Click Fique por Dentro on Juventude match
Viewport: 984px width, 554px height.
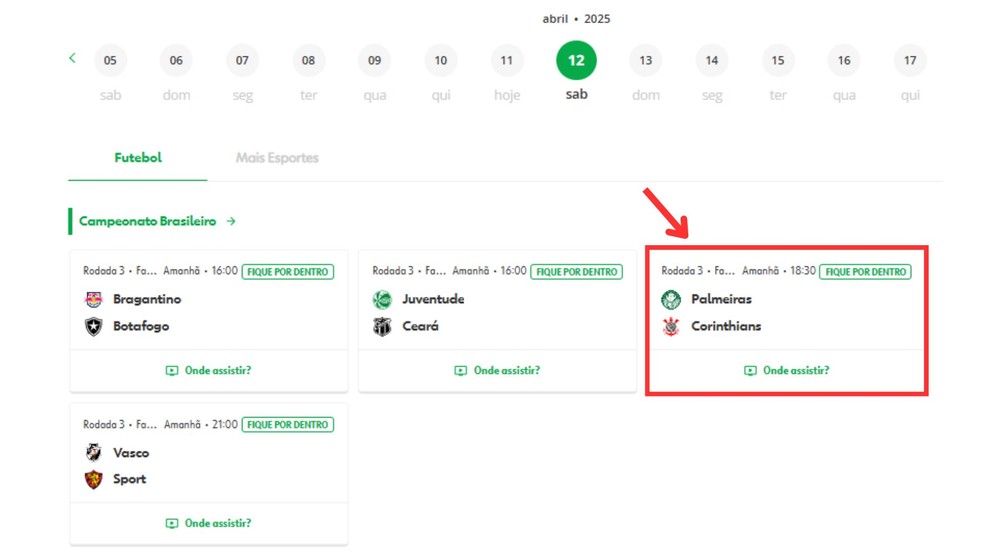[576, 272]
